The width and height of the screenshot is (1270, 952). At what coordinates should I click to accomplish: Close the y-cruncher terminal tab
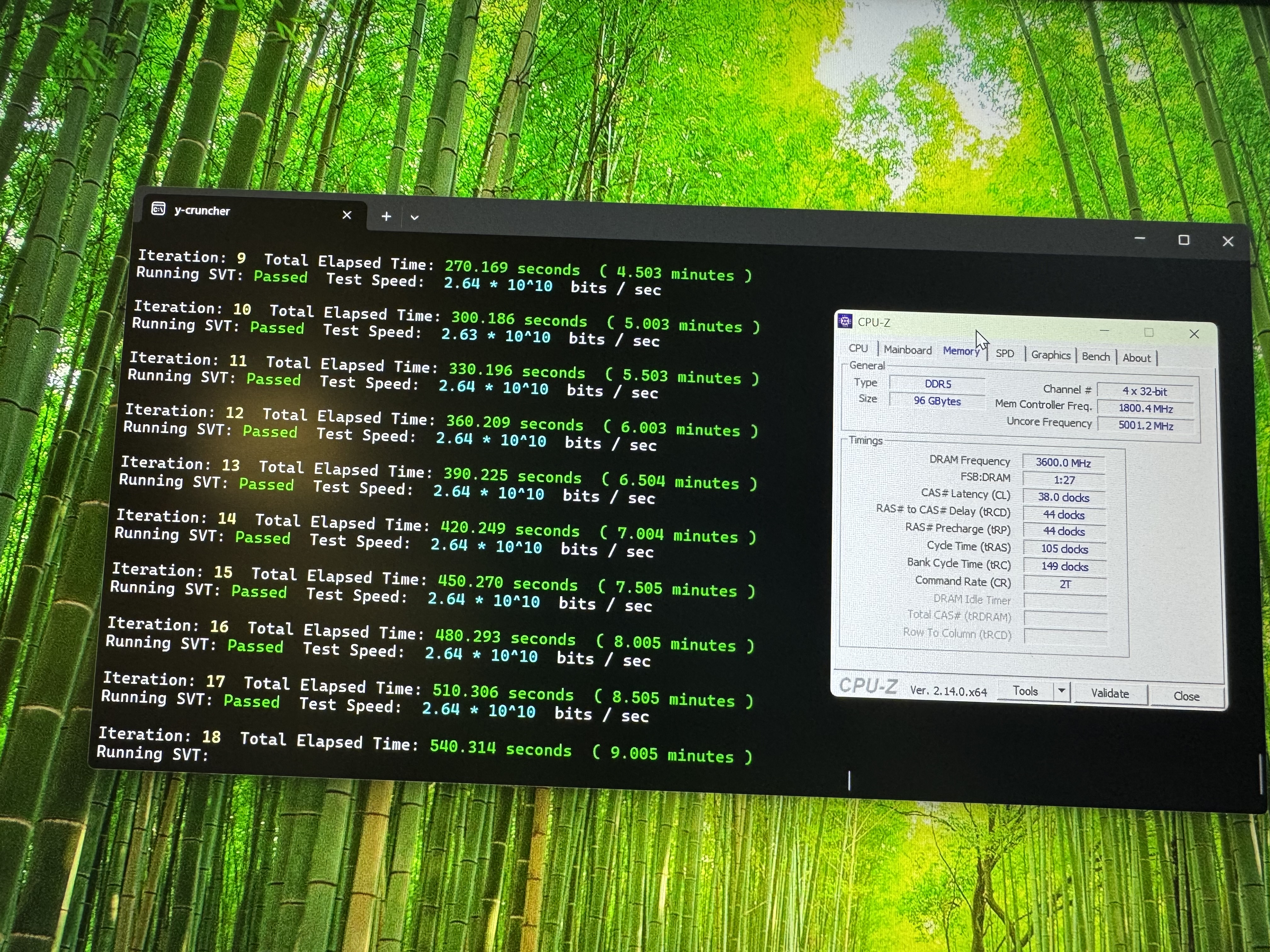347,215
